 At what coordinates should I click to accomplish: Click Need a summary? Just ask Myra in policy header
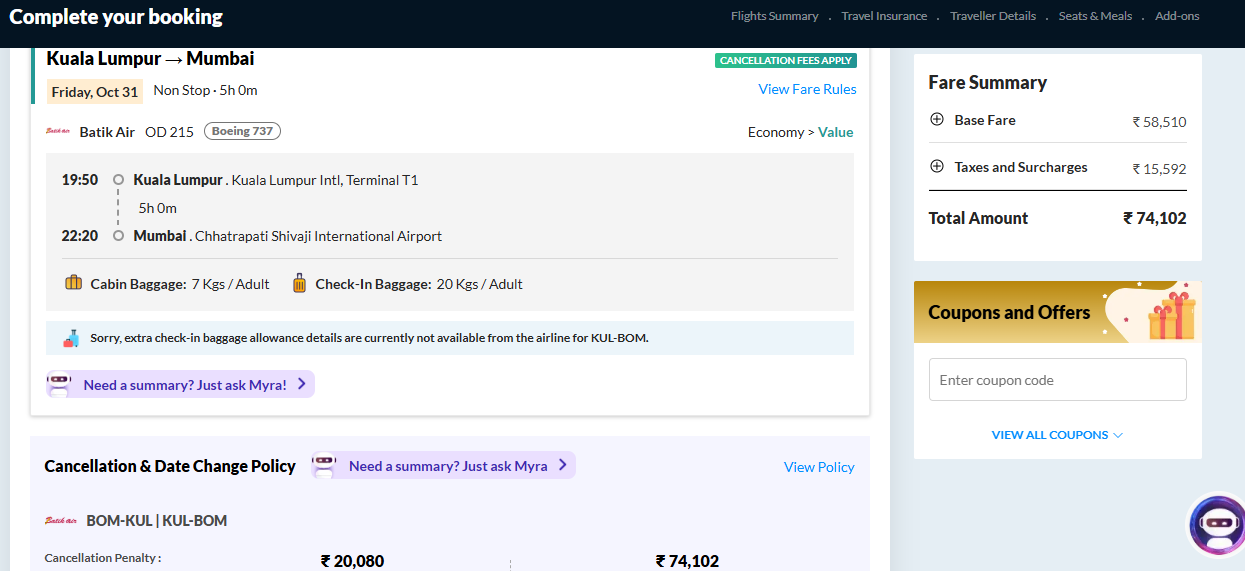pyautogui.click(x=443, y=465)
